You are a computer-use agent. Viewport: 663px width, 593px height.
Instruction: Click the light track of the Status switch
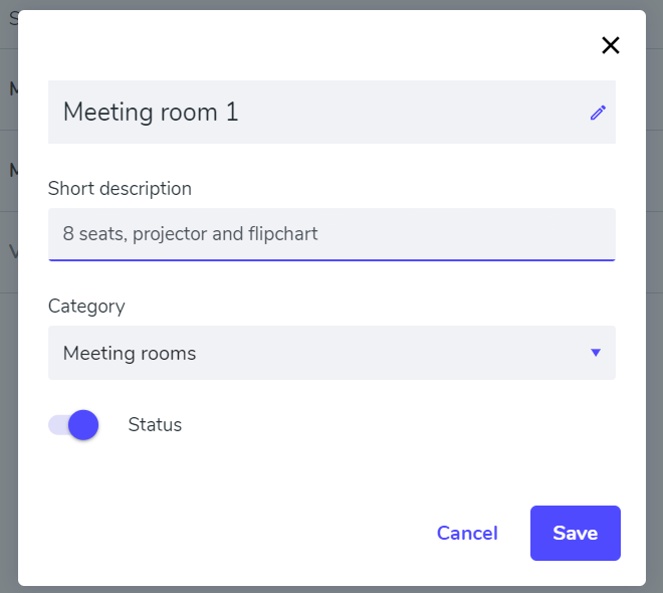56,425
